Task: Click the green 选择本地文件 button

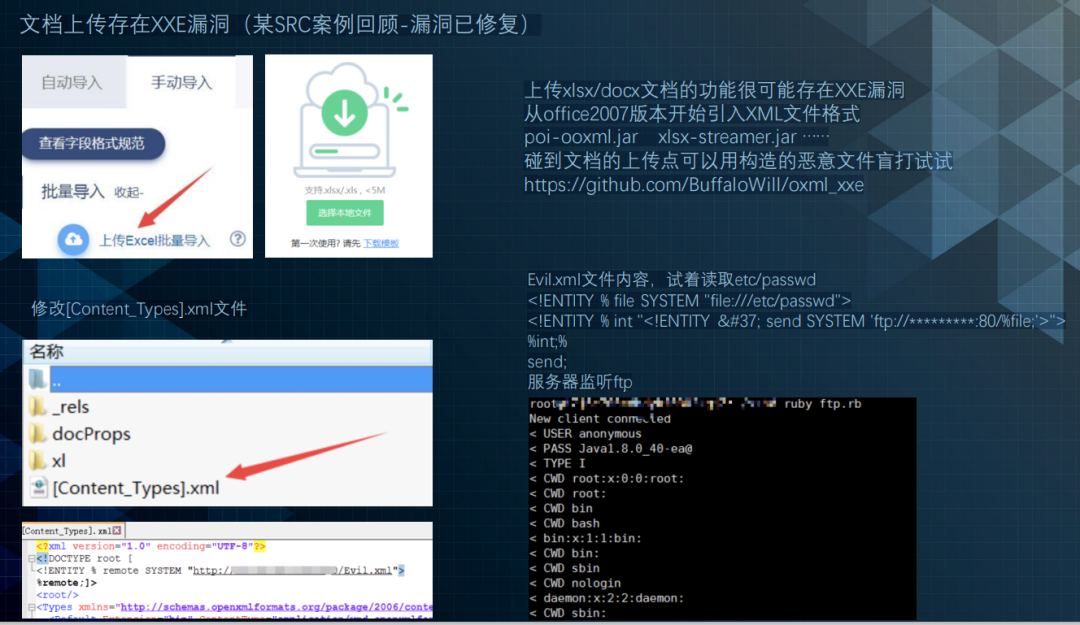Action: point(344,213)
